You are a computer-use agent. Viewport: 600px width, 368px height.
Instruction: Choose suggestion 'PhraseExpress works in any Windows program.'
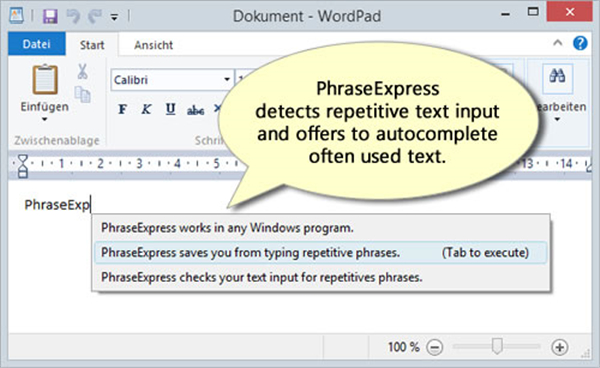click(x=321, y=228)
